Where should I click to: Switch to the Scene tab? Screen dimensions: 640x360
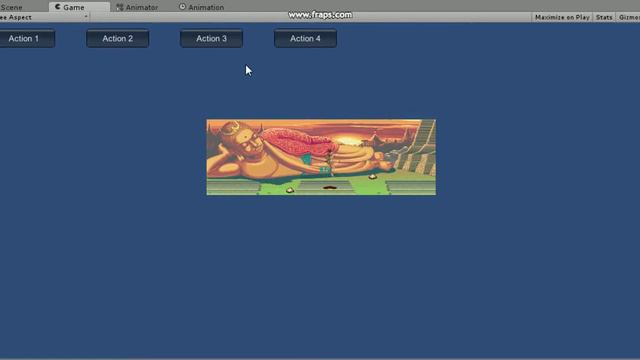pos(11,7)
